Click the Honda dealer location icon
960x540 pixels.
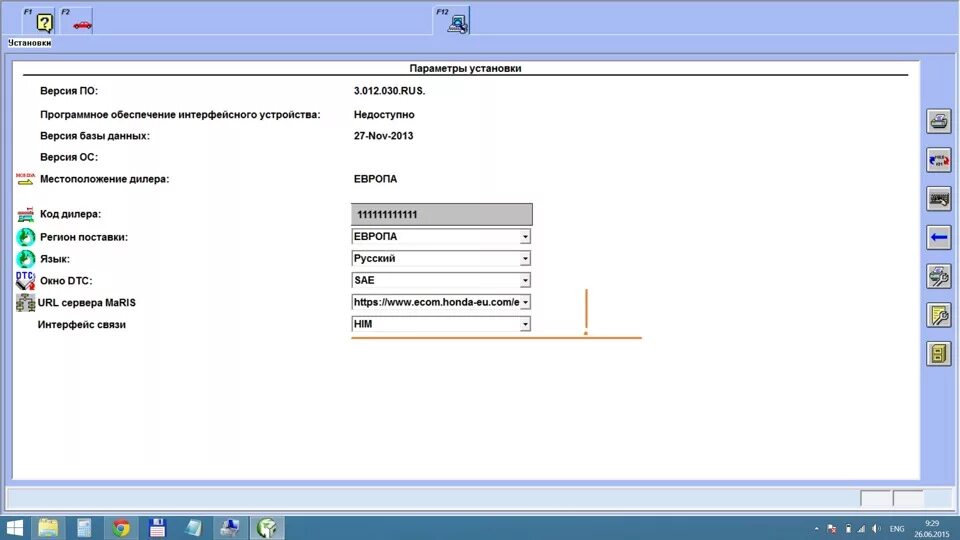tap(25, 179)
